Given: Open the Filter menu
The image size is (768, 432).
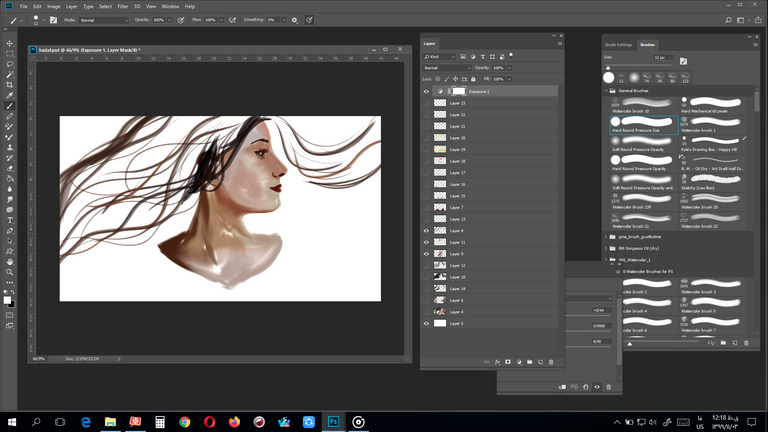Looking at the screenshot, I should (122, 6).
